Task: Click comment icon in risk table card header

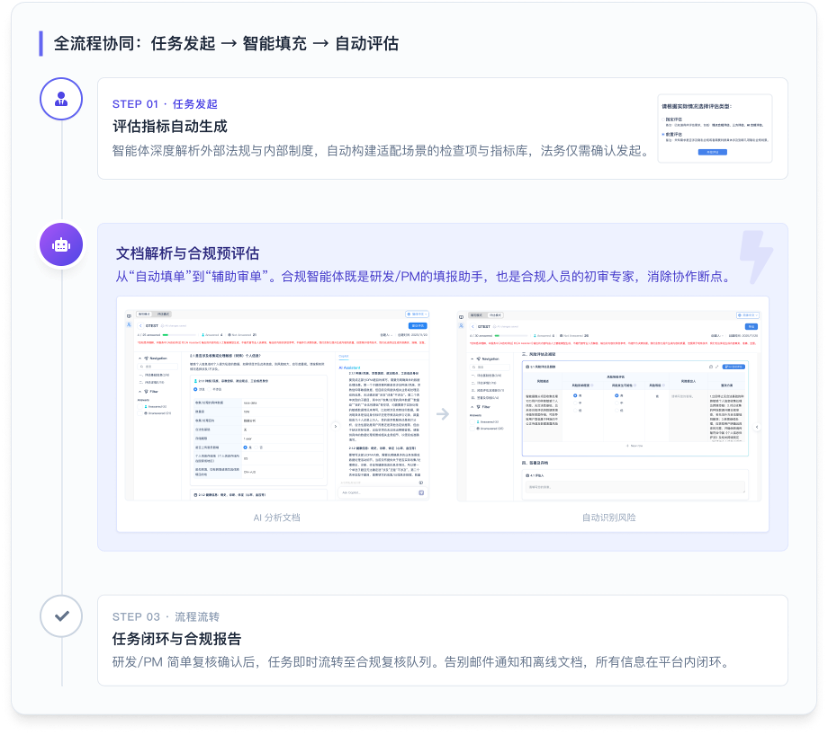Action: click(x=711, y=366)
